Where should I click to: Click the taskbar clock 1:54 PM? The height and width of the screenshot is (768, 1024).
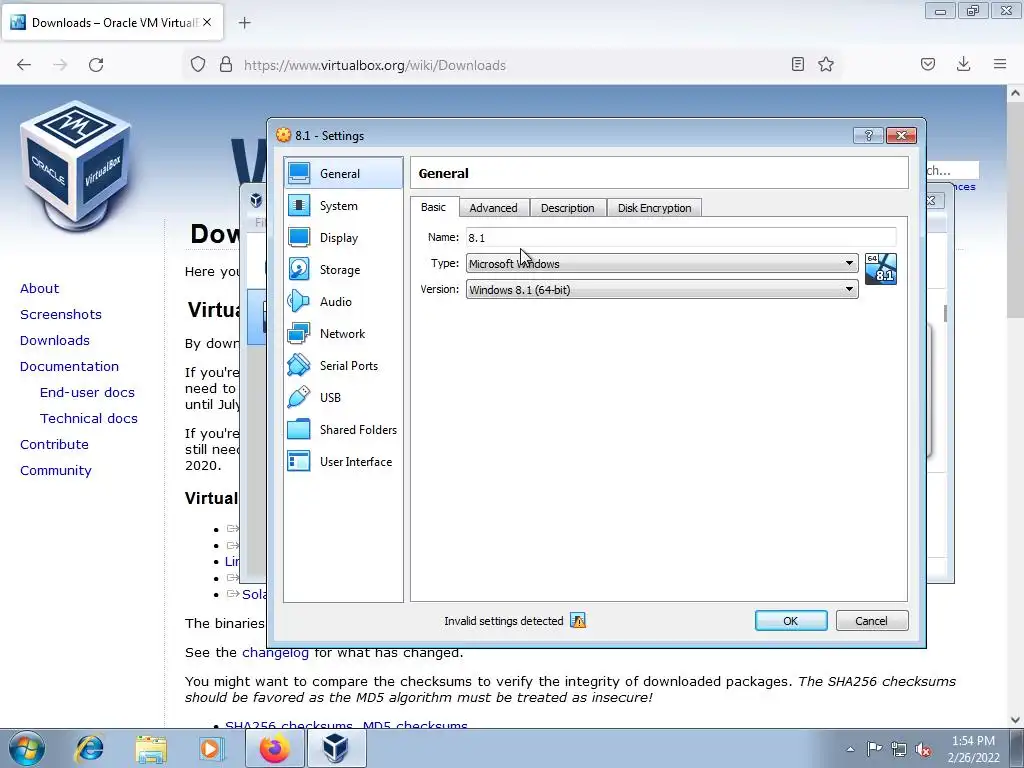click(x=973, y=749)
